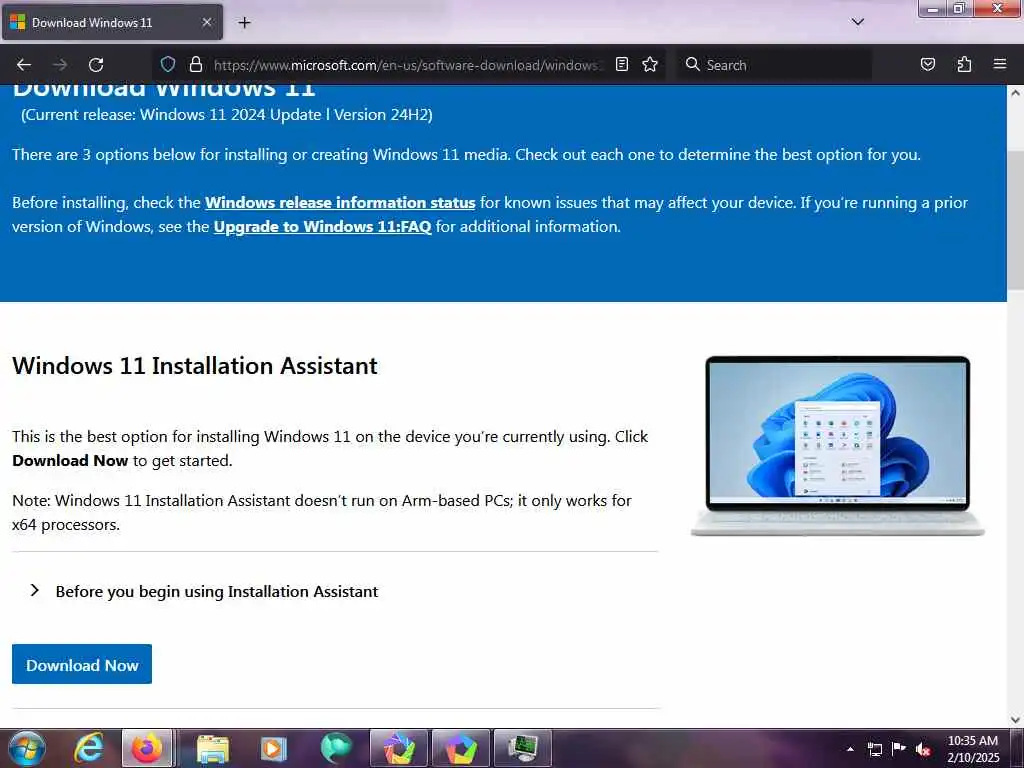This screenshot has height=768, width=1024.
Task: Switch to Firefox in the taskbar
Action: (x=148, y=748)
